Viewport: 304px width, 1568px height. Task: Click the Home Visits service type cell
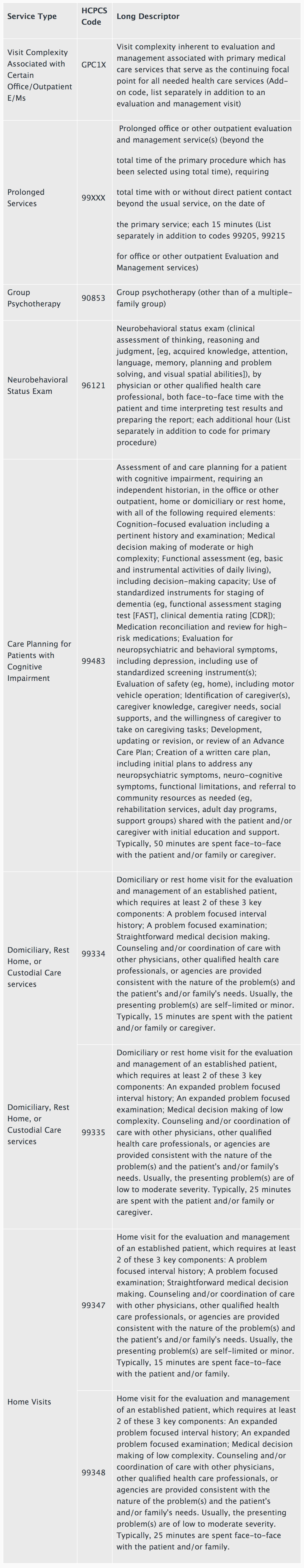29,1402
